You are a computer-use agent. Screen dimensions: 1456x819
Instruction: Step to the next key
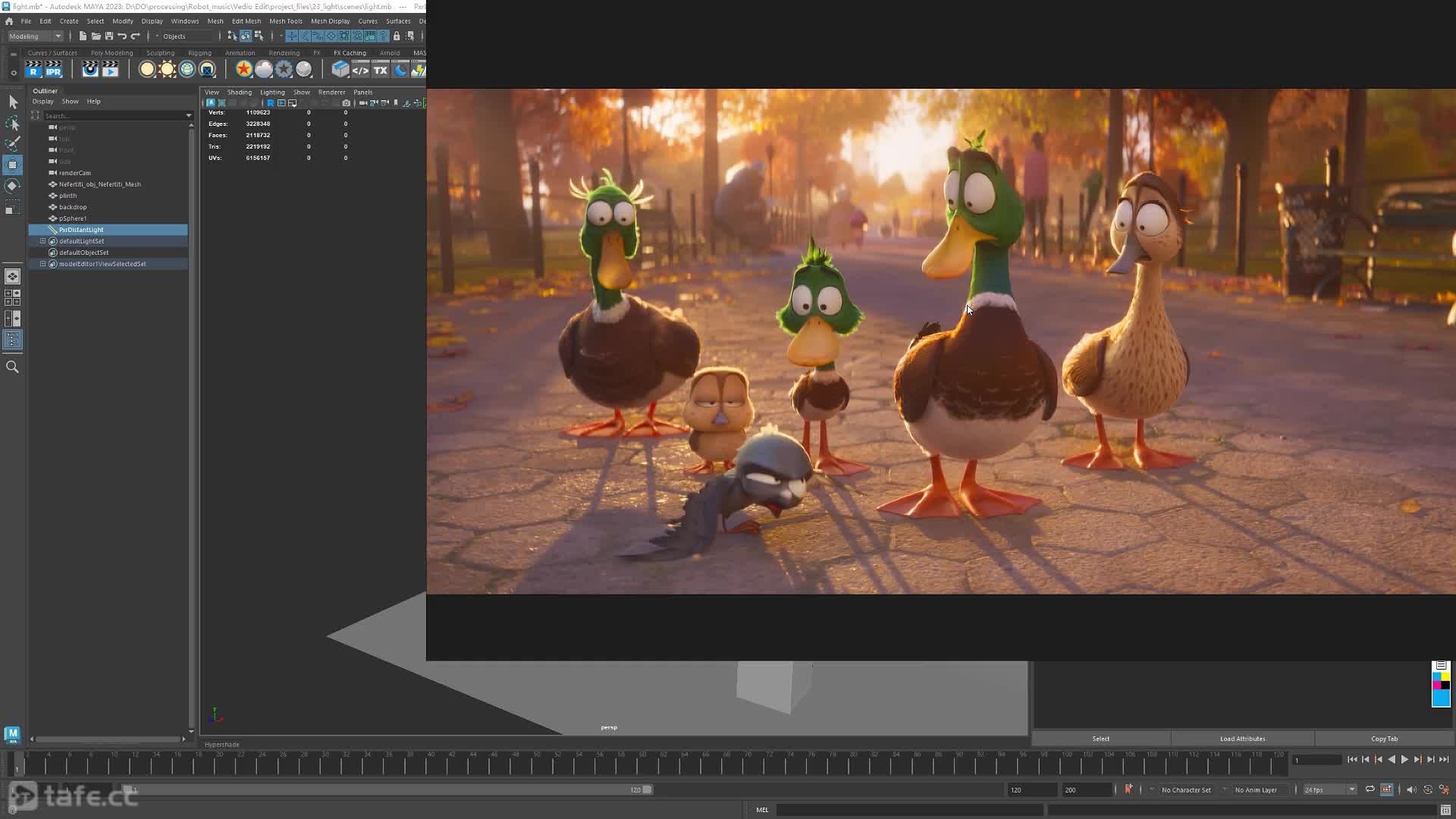click(1417, 759)
